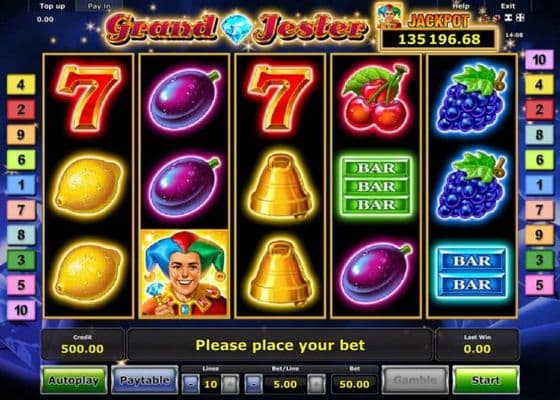The width and height of the screenshot is (560, 400).
Task: Click the blue double BAR symbol
Action: coord(471,273)
